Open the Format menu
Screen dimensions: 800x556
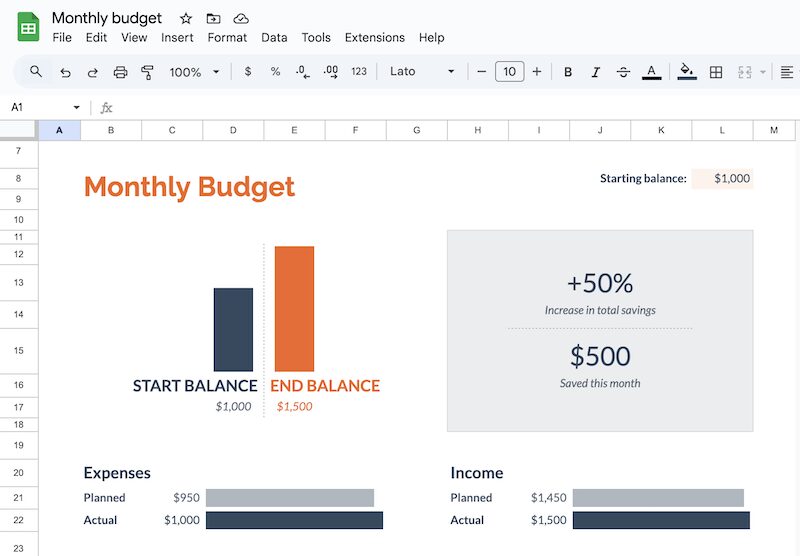pyautogui.click(x=227, y=38)
